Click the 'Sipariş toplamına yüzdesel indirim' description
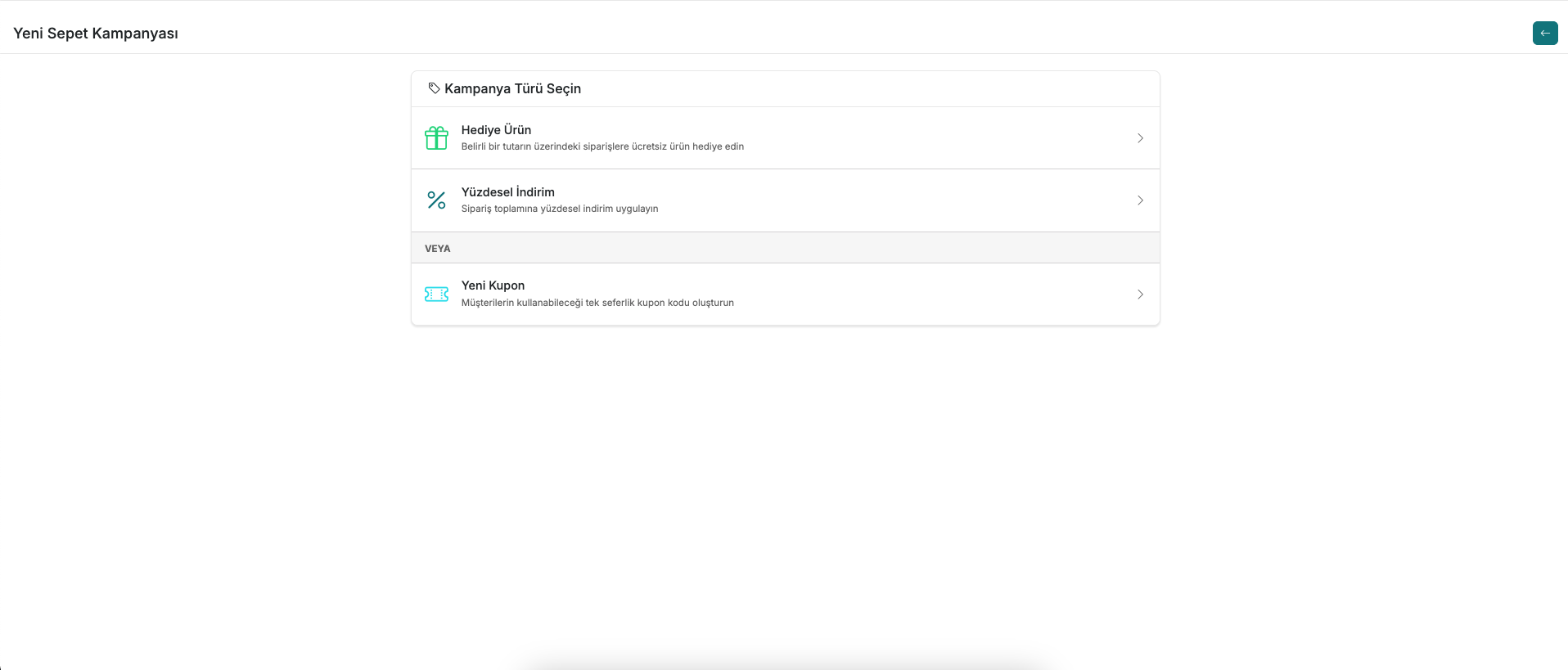Screen dimensions: 1568x670 tap(560, 209)
